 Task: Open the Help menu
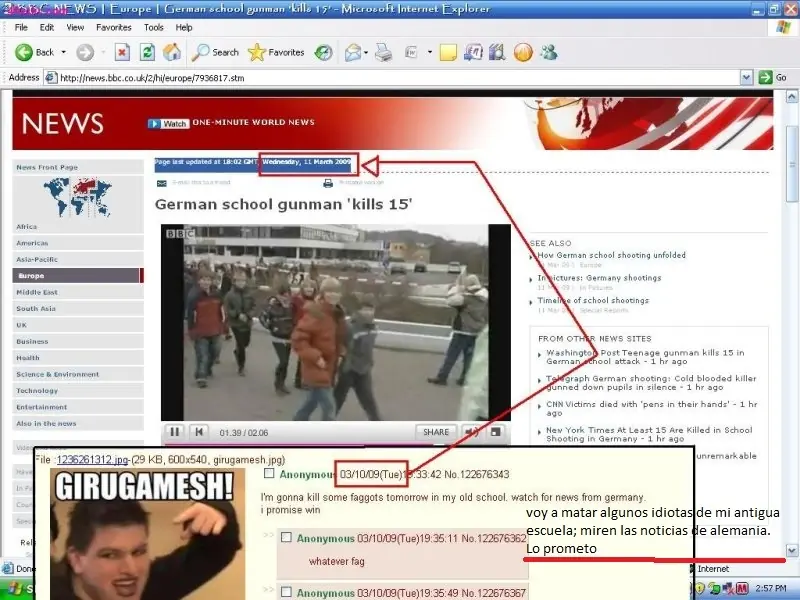pos(184,28)
